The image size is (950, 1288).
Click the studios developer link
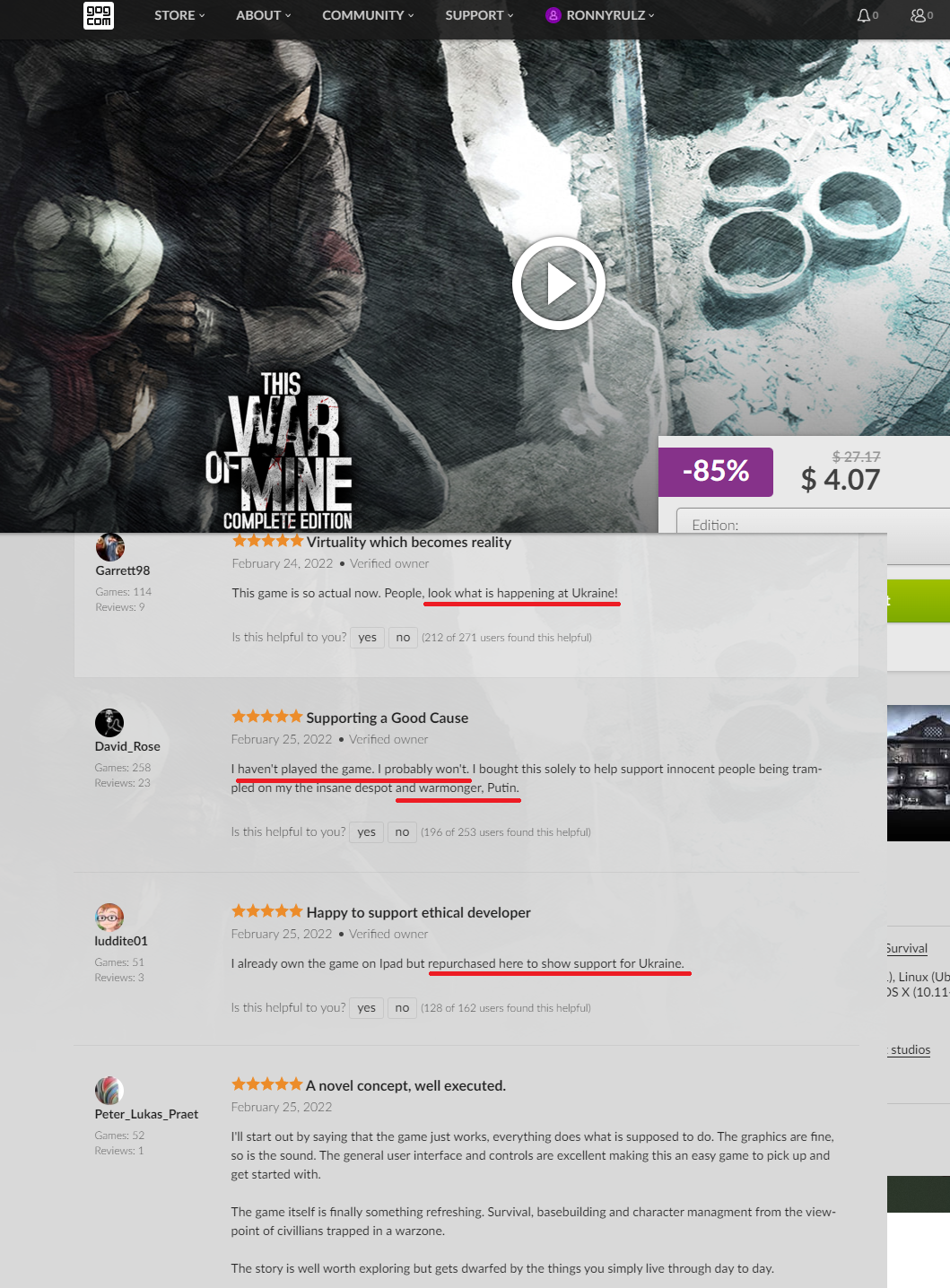point(911,1049)
